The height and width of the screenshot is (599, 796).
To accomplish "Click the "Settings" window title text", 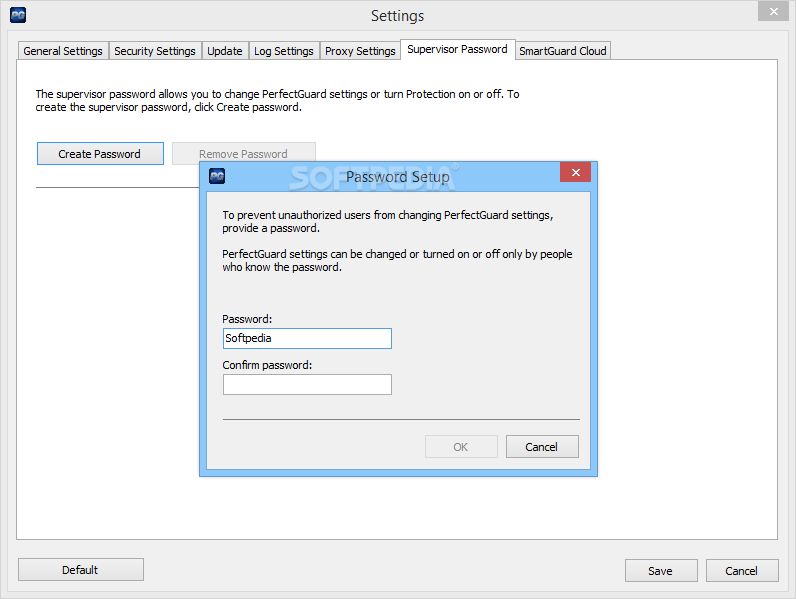I will (x=397, y=16).
